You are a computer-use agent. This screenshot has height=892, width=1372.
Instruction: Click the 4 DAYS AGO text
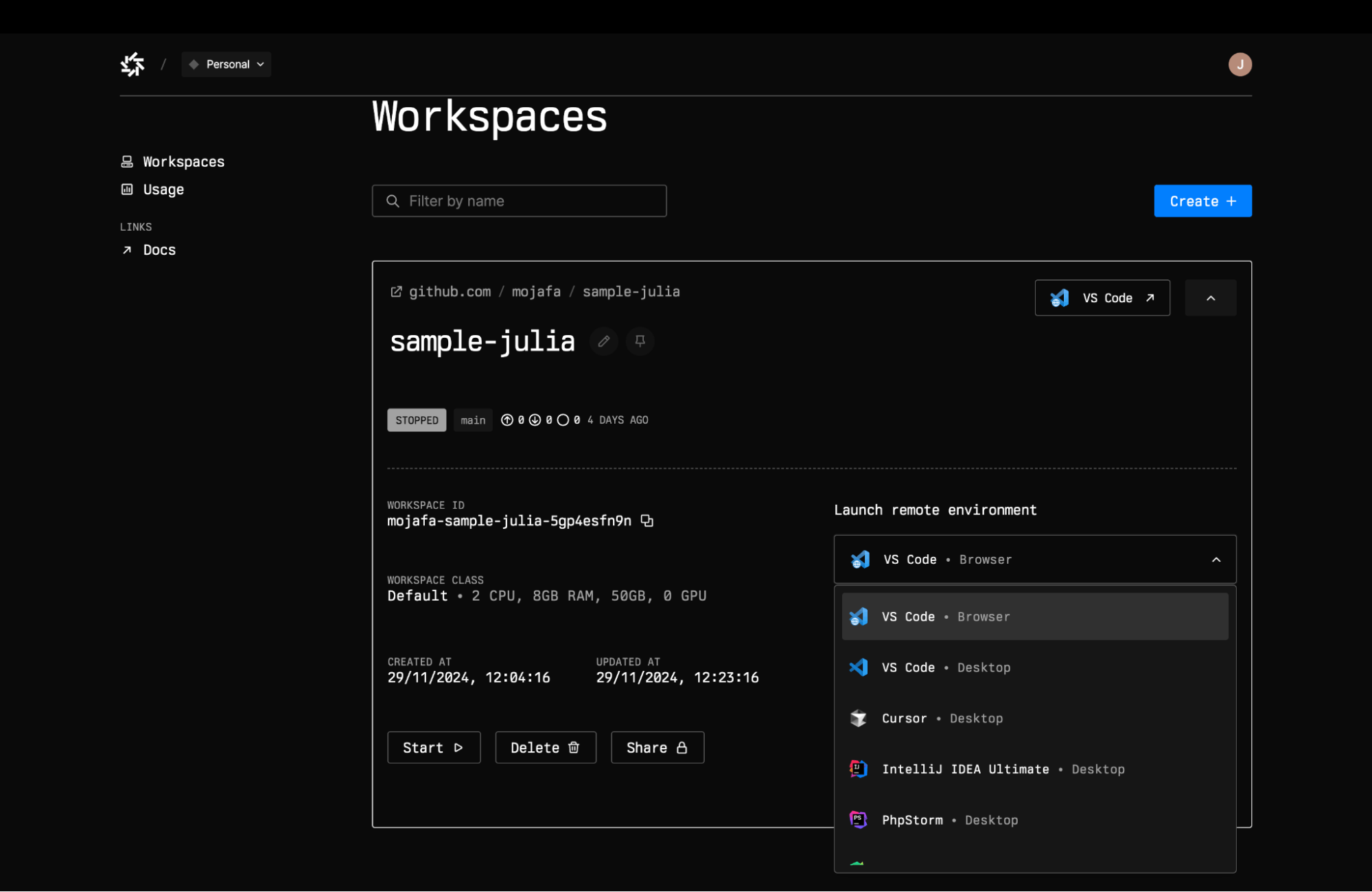618,420
